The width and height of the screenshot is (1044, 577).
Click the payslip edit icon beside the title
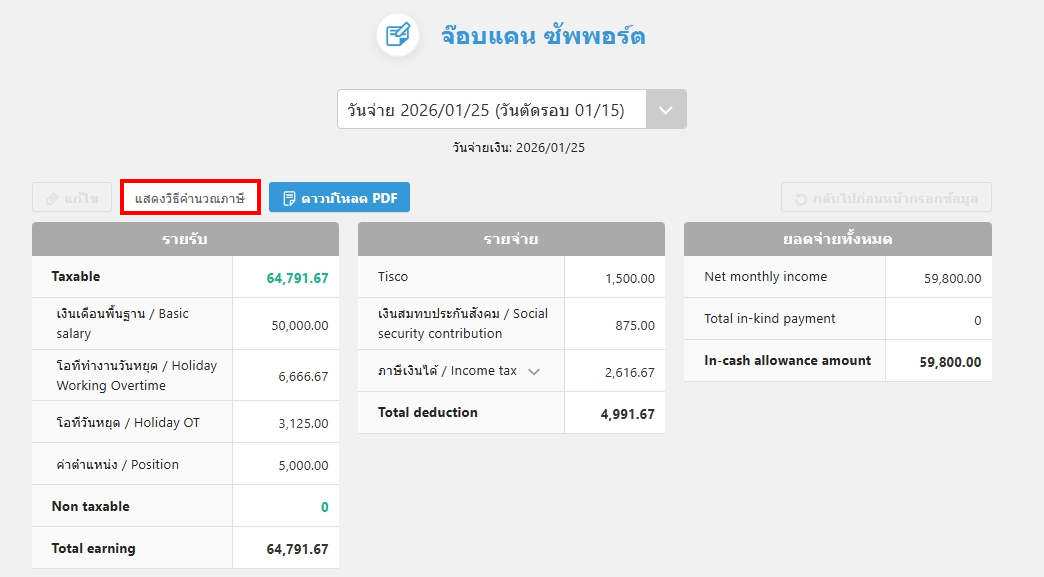[397, 35]
